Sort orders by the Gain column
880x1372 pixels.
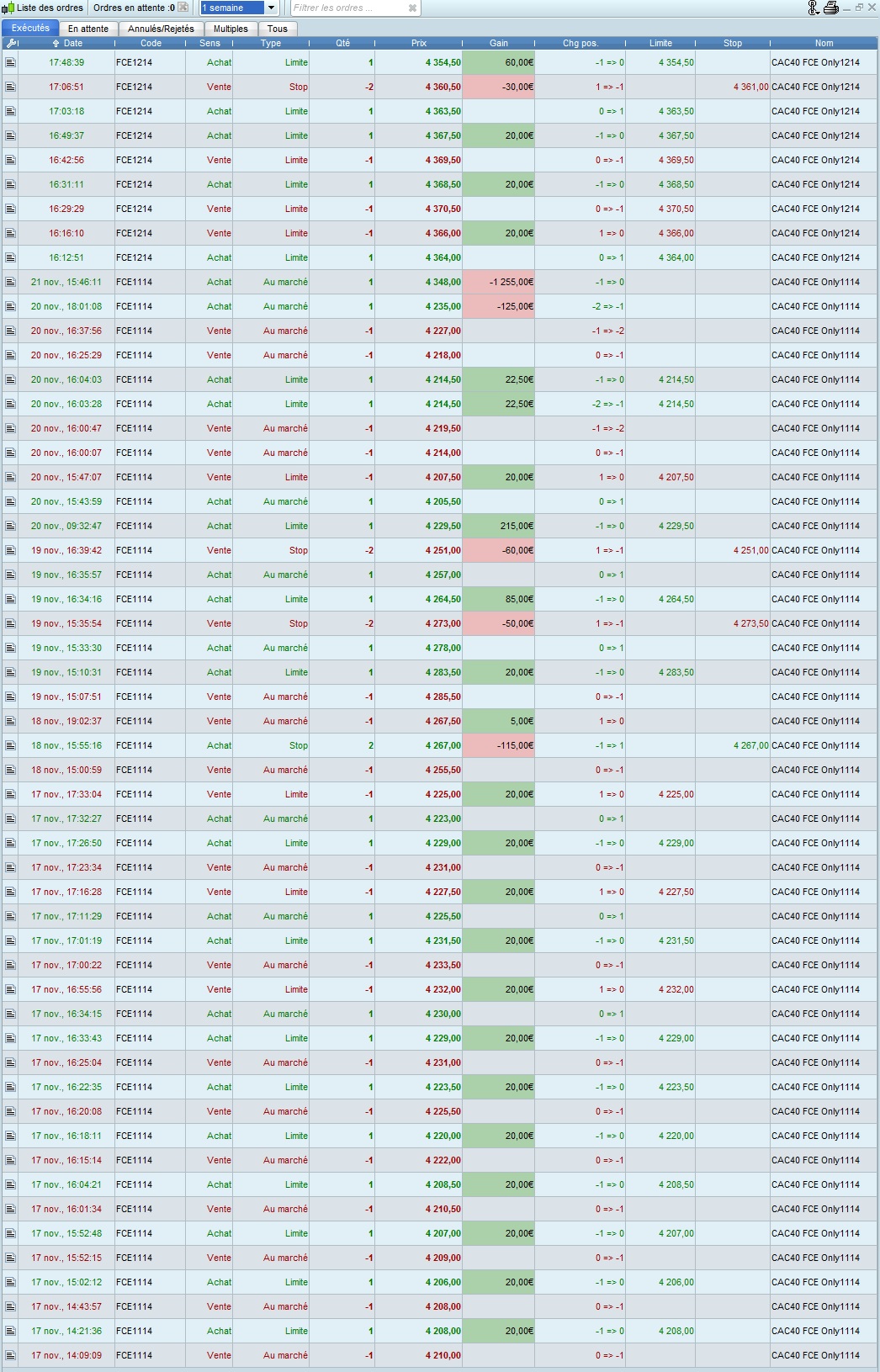pyautogui.click(x=499, y=43)
